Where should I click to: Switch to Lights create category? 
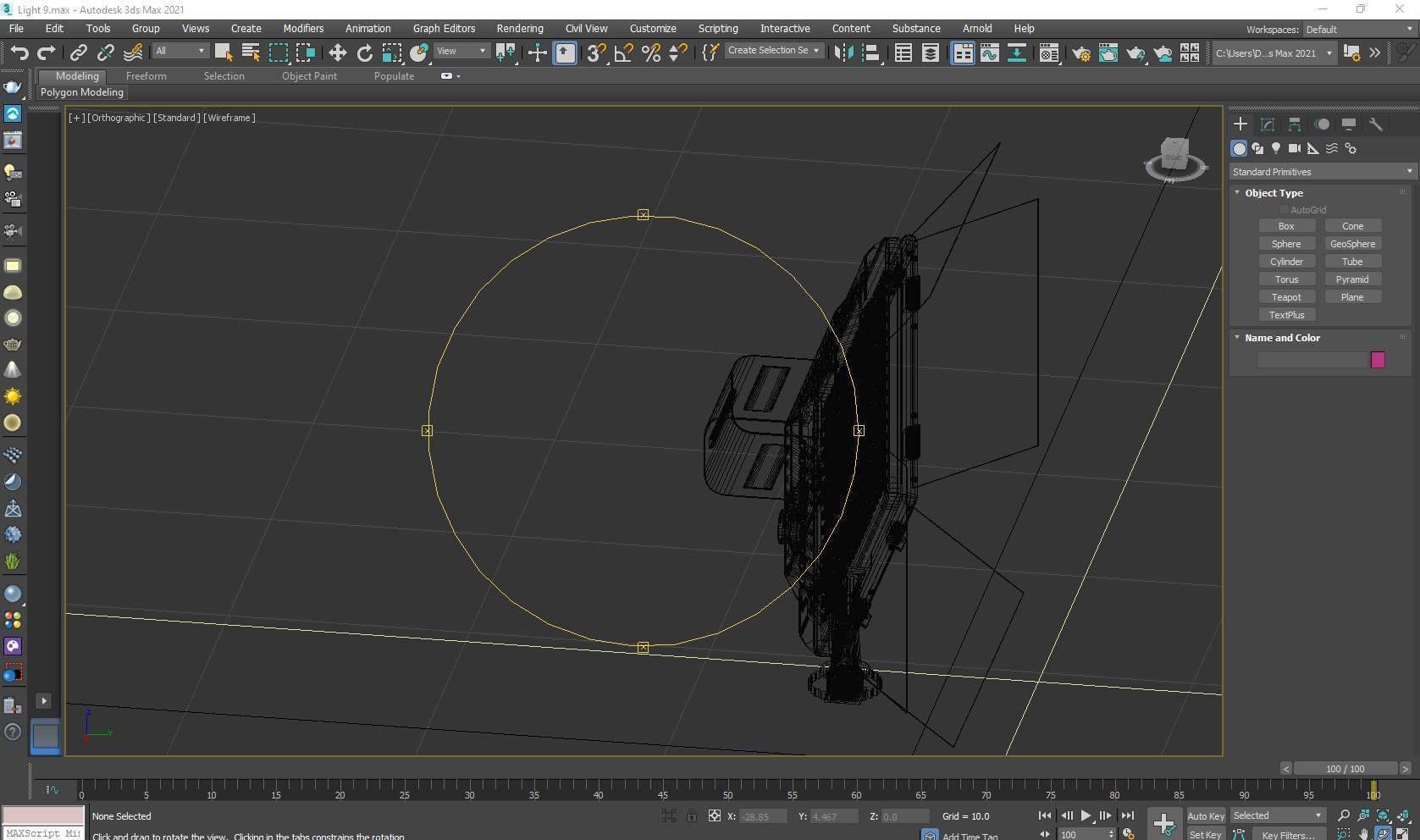[1276, 148]
